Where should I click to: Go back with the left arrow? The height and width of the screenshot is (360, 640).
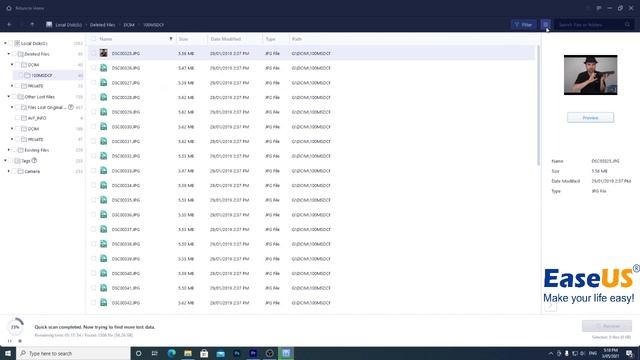(9, 24)
